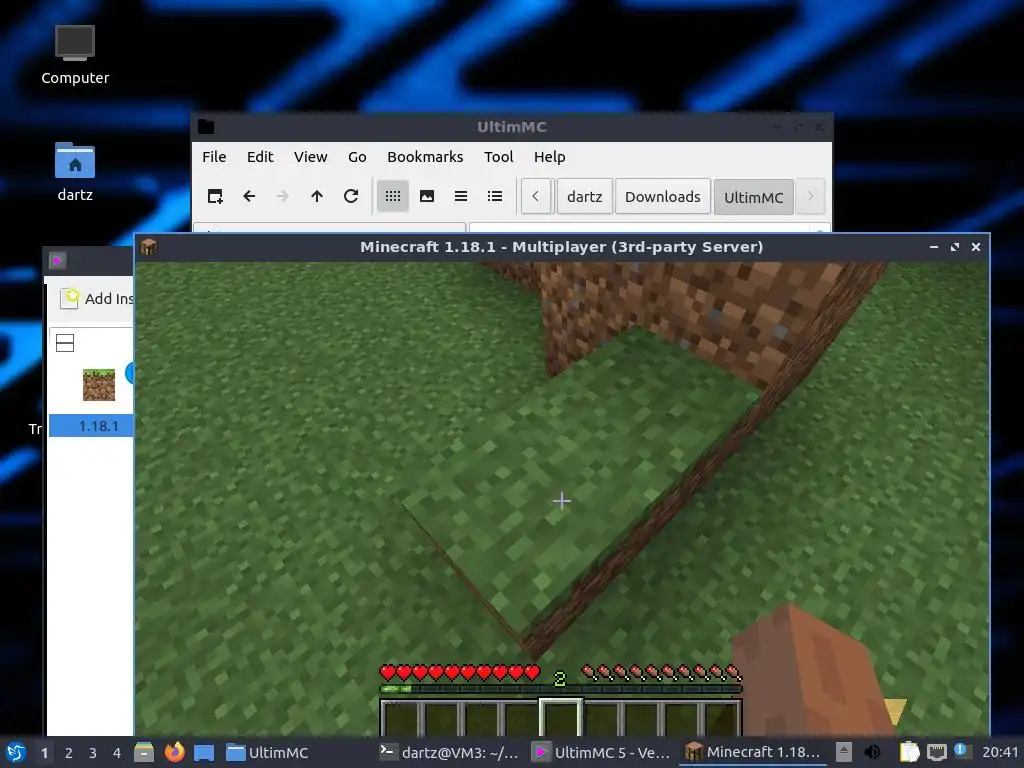Switch file manager to icon view
The image size is (1024, 768).
pos(392,196)
